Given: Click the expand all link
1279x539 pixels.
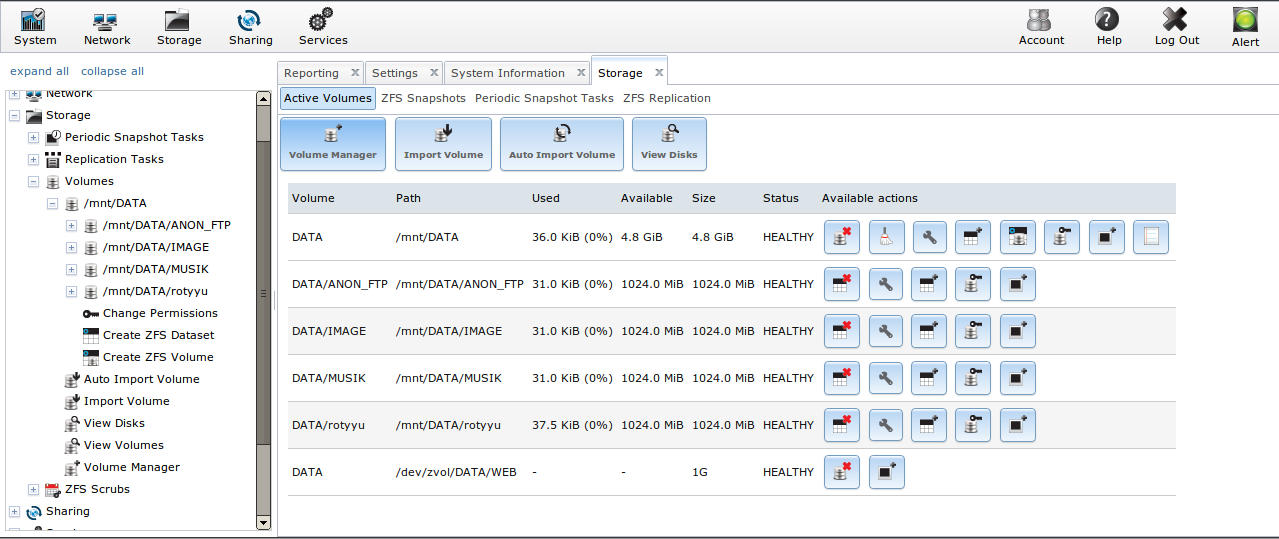Looking at the screenshot, I should click(x=40, y=71).
